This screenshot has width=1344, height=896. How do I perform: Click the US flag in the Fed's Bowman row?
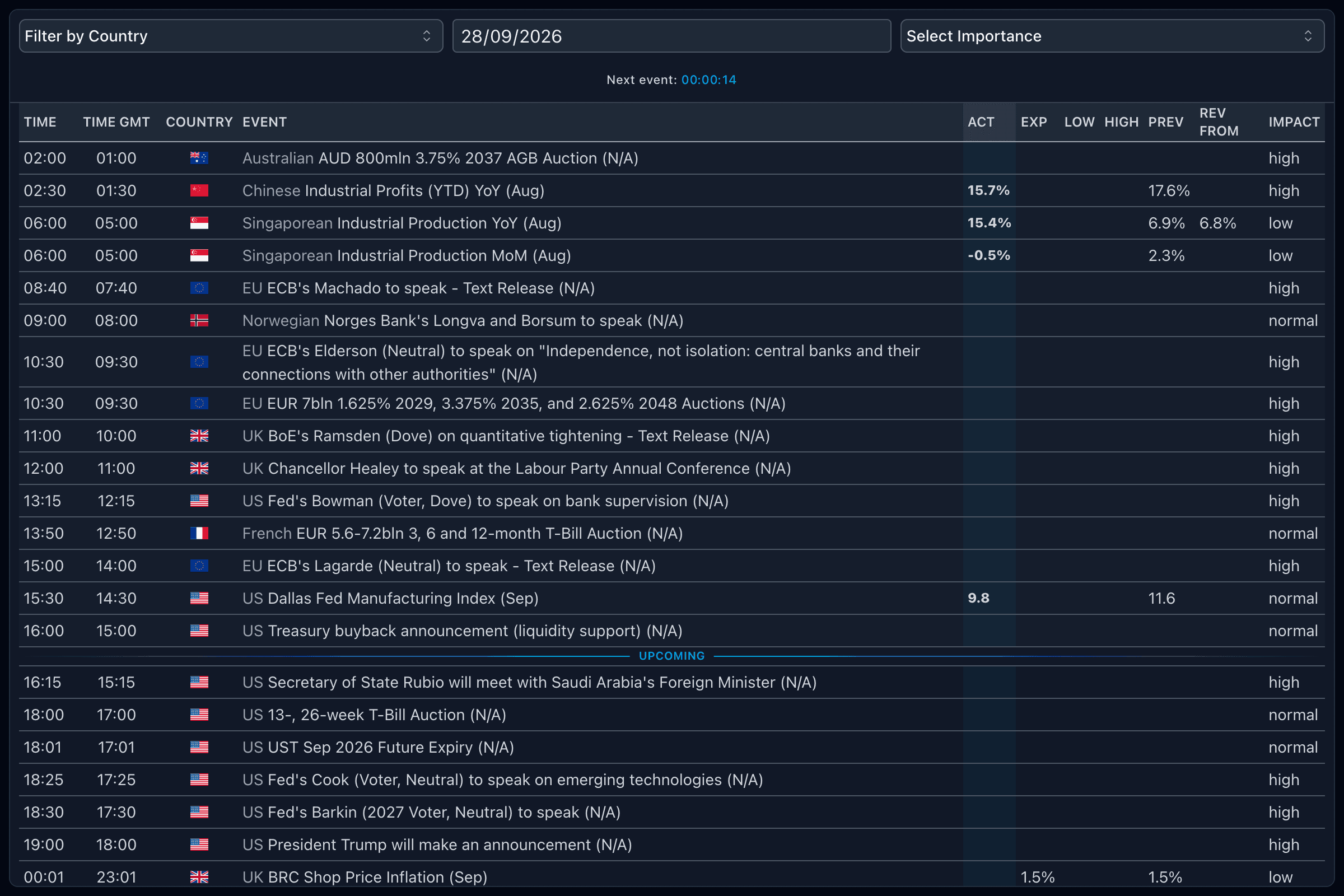[199, 501]
